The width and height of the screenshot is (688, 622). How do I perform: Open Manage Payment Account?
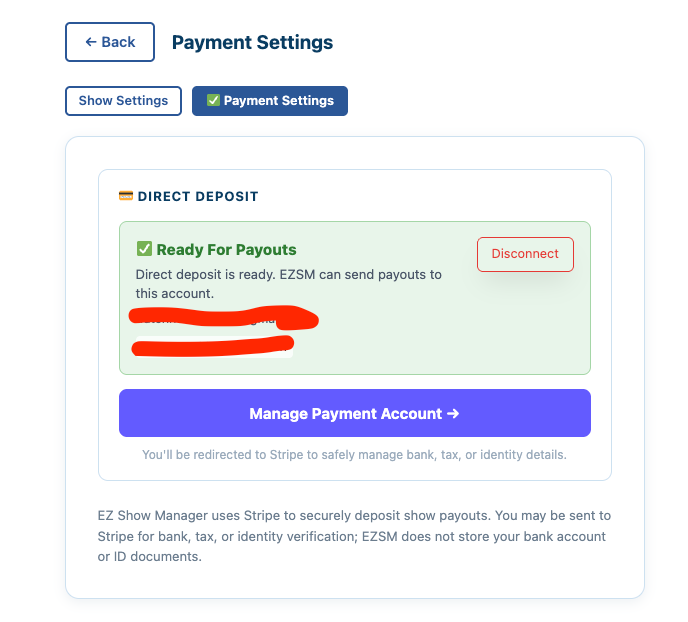pos(355,413)
